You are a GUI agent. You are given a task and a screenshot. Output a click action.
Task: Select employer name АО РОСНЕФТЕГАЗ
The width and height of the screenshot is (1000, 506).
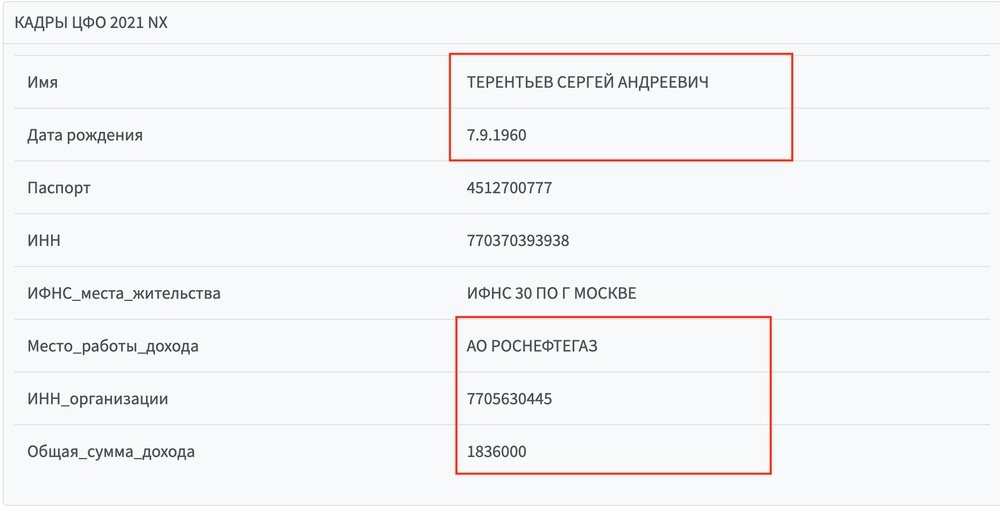click(532, 347)
